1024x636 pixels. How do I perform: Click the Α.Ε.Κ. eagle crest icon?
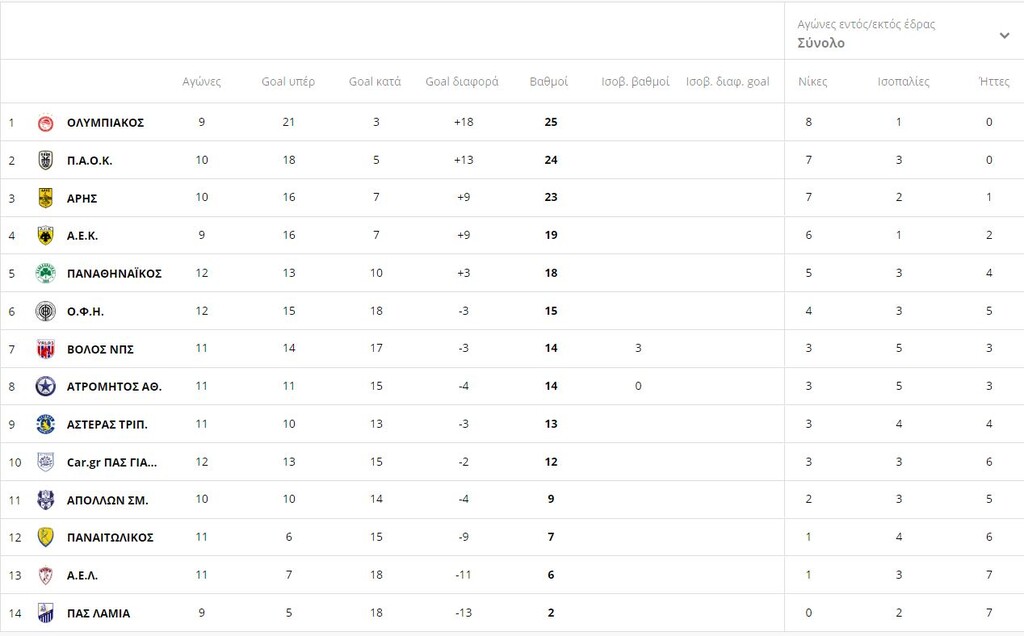45,236
